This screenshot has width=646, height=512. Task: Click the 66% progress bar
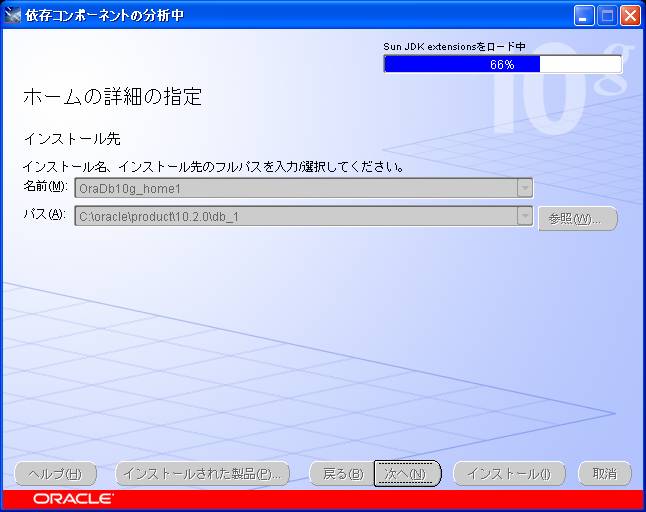point(503,64)
